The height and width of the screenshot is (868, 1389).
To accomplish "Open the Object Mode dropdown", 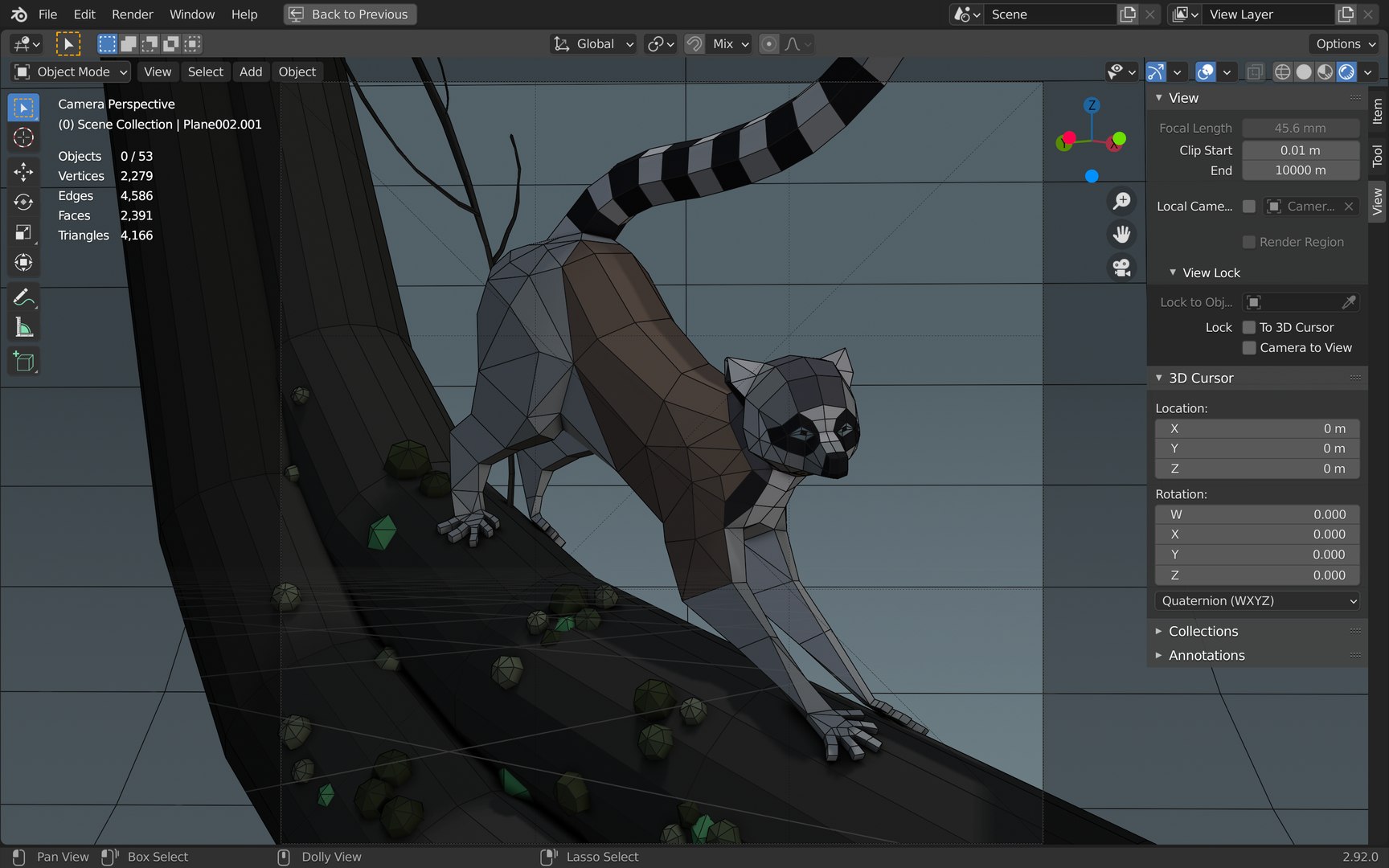I will 71,72.
